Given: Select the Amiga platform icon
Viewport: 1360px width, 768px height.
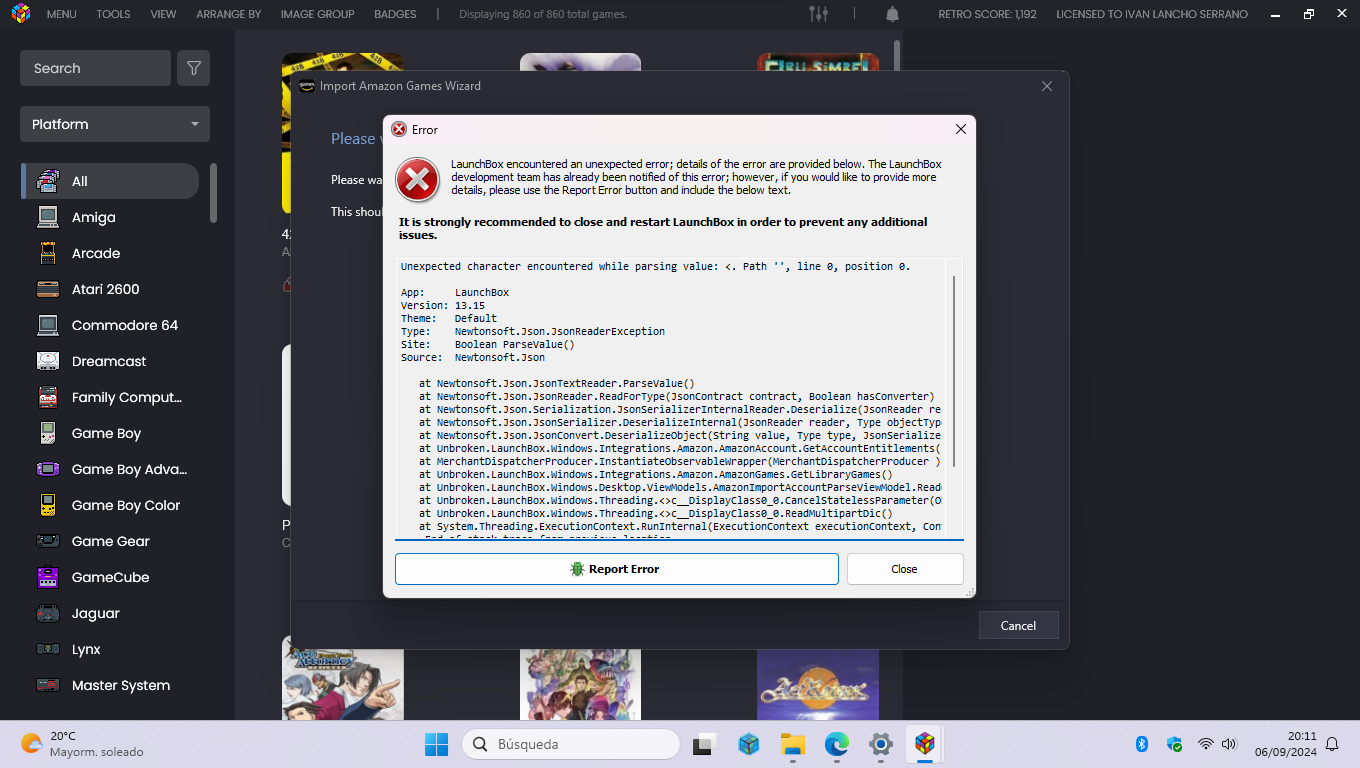Looking at the screenshot, I should click(x=47, y=217).
